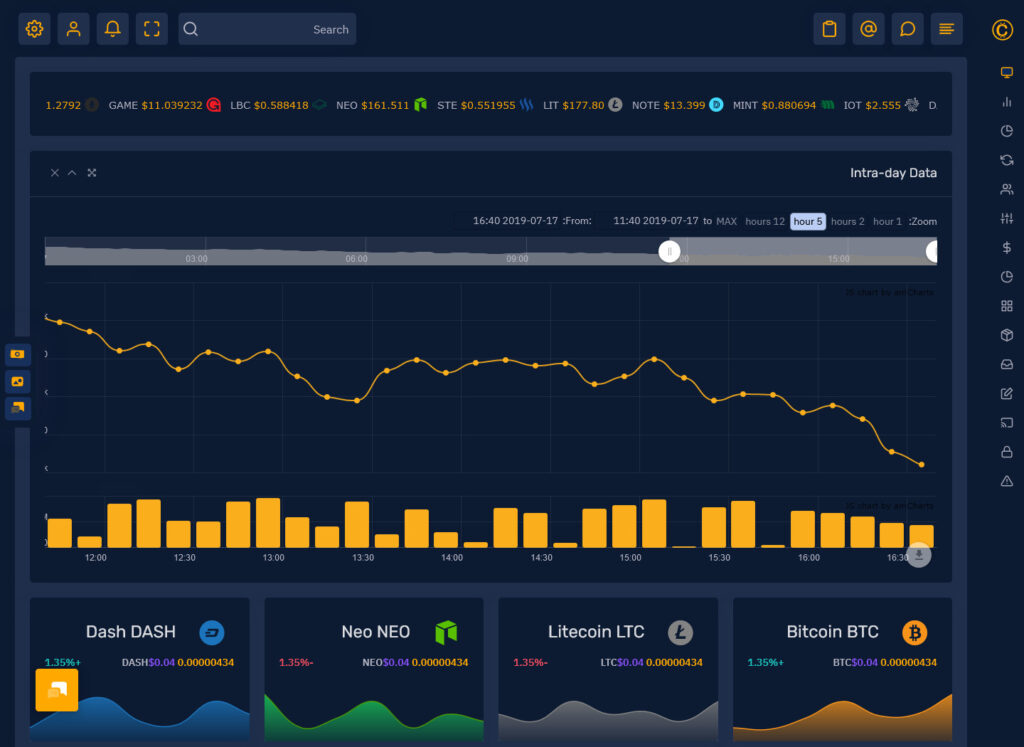Click the camera floating button on the left
Screen dimensions: 1024x747
click(x=16, y=354)
